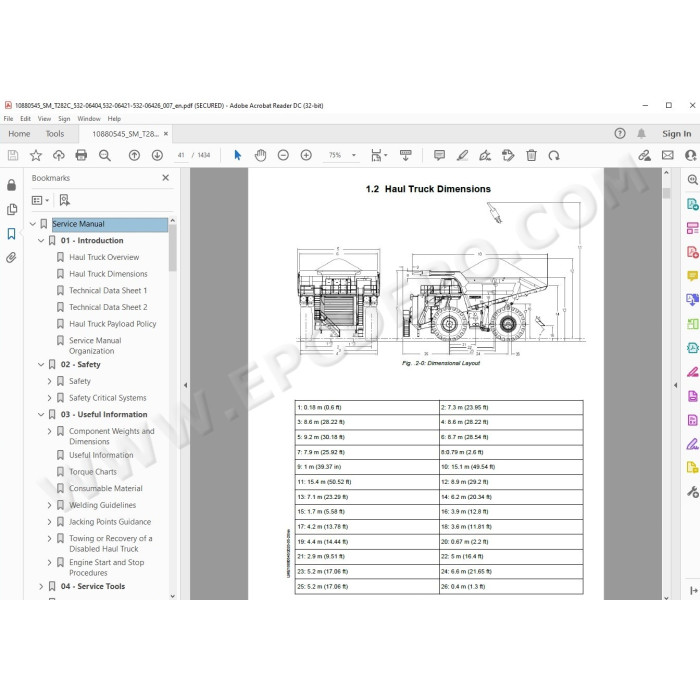Collapse the left navigation pane arrow
The width and height of the screenshot is (700, 700).
pyautogui.click(x=185, y=385)
